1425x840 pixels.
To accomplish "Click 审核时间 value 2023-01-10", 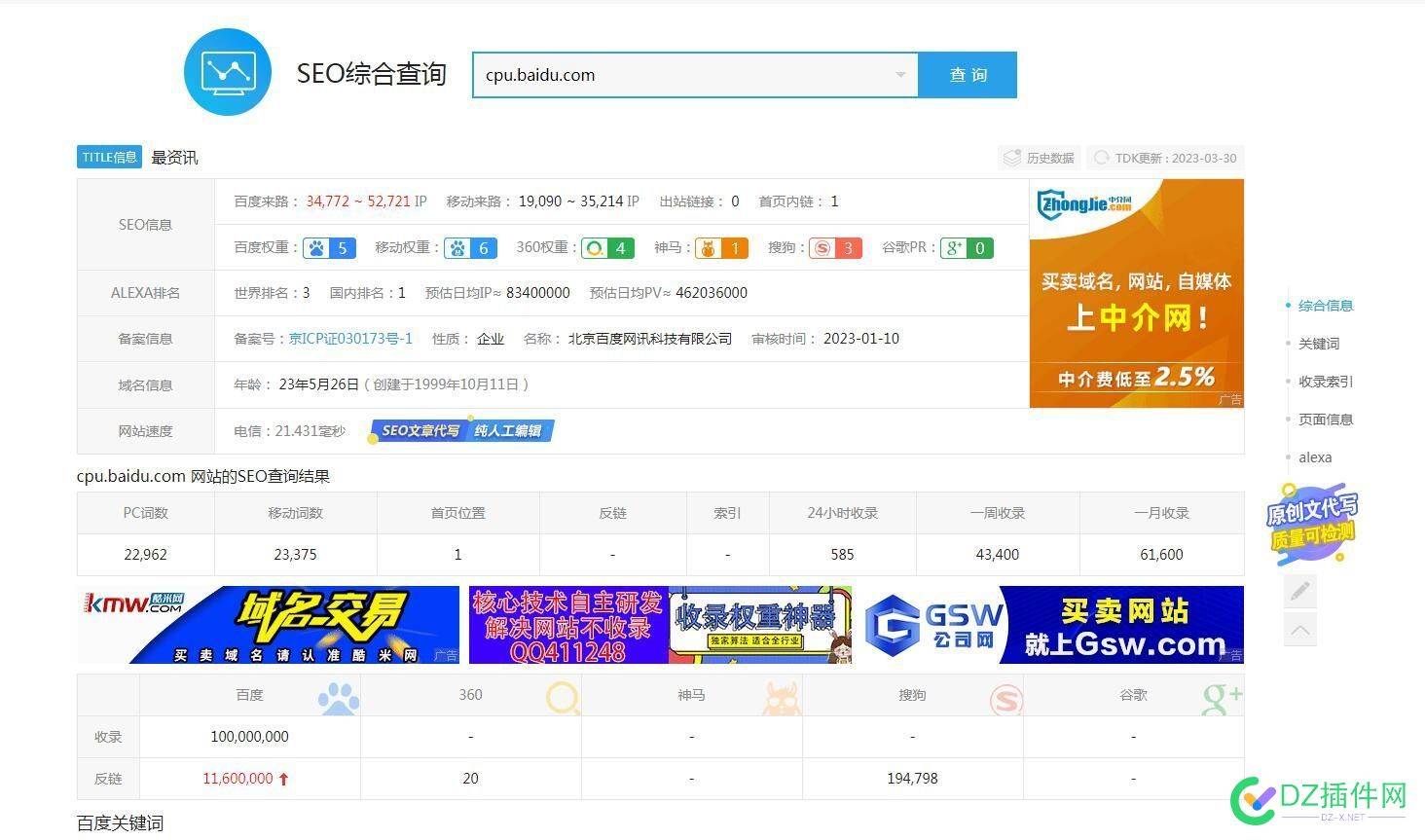I will (x=861, y=339).
